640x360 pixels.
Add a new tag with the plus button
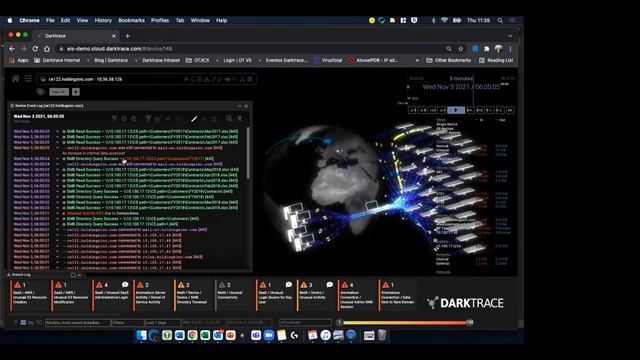coord(76,92)
